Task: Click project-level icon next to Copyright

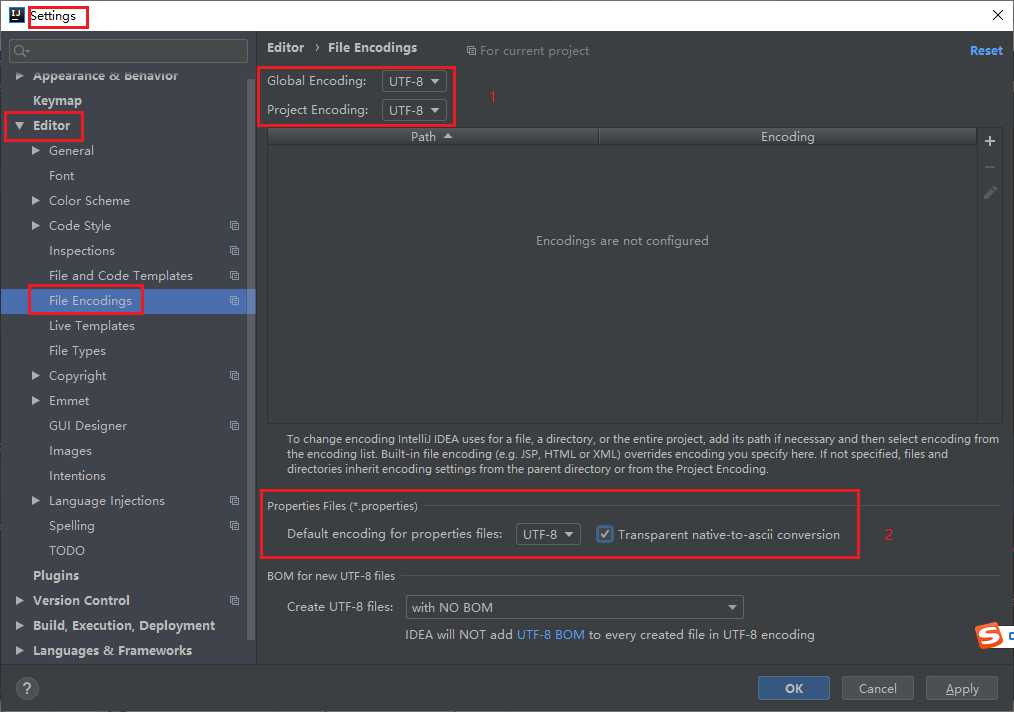Action: pos(234,376)
